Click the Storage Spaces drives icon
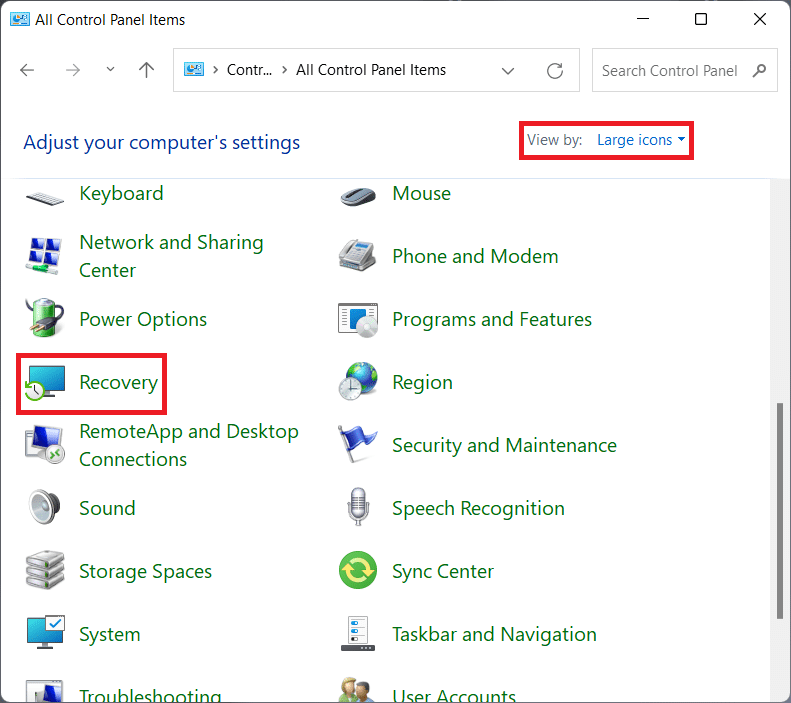 (x=45, y=572)
